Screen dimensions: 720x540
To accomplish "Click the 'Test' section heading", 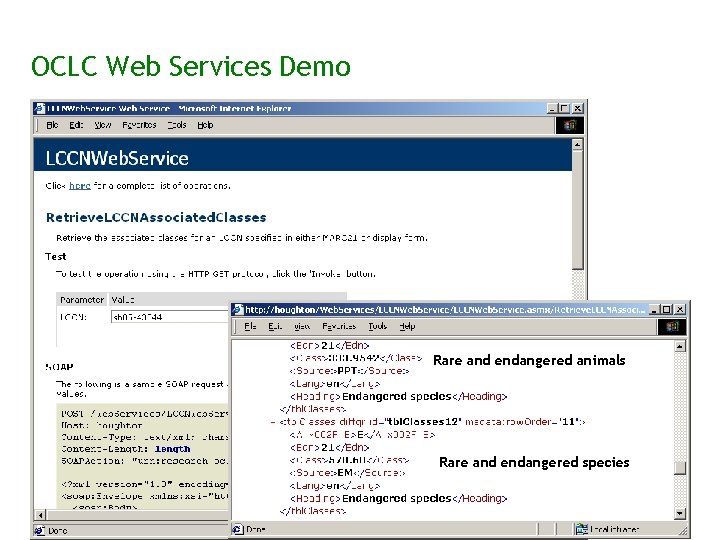I will 56,256.
